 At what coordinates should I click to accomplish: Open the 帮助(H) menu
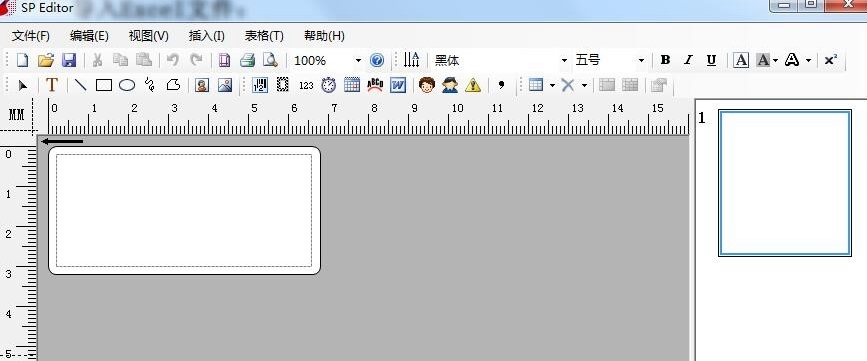point(325,36)
